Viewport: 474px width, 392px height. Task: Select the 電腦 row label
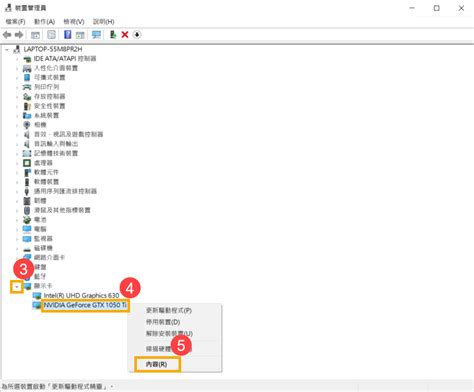(40, 229)
